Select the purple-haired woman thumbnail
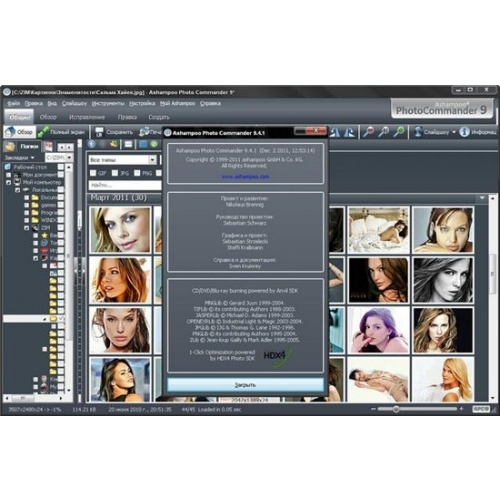Screen dimensions: 500x500 (378, 330)
